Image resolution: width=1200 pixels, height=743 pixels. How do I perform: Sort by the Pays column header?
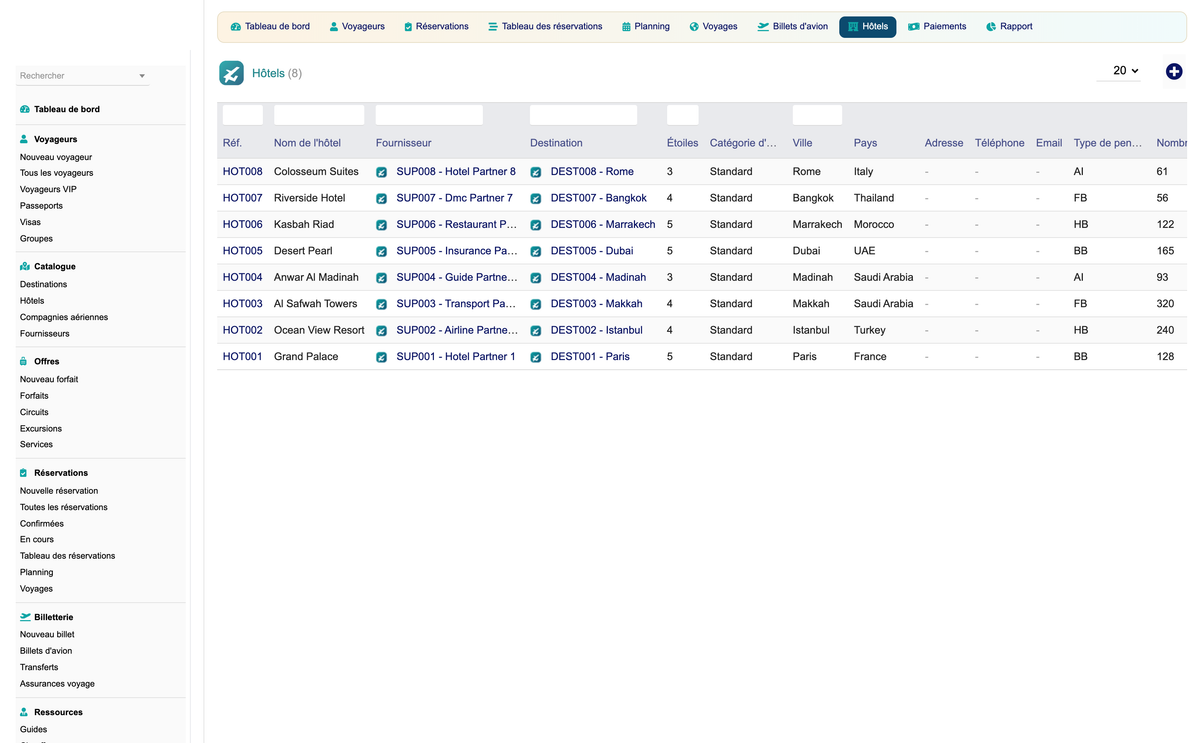(x=865, y=143)
